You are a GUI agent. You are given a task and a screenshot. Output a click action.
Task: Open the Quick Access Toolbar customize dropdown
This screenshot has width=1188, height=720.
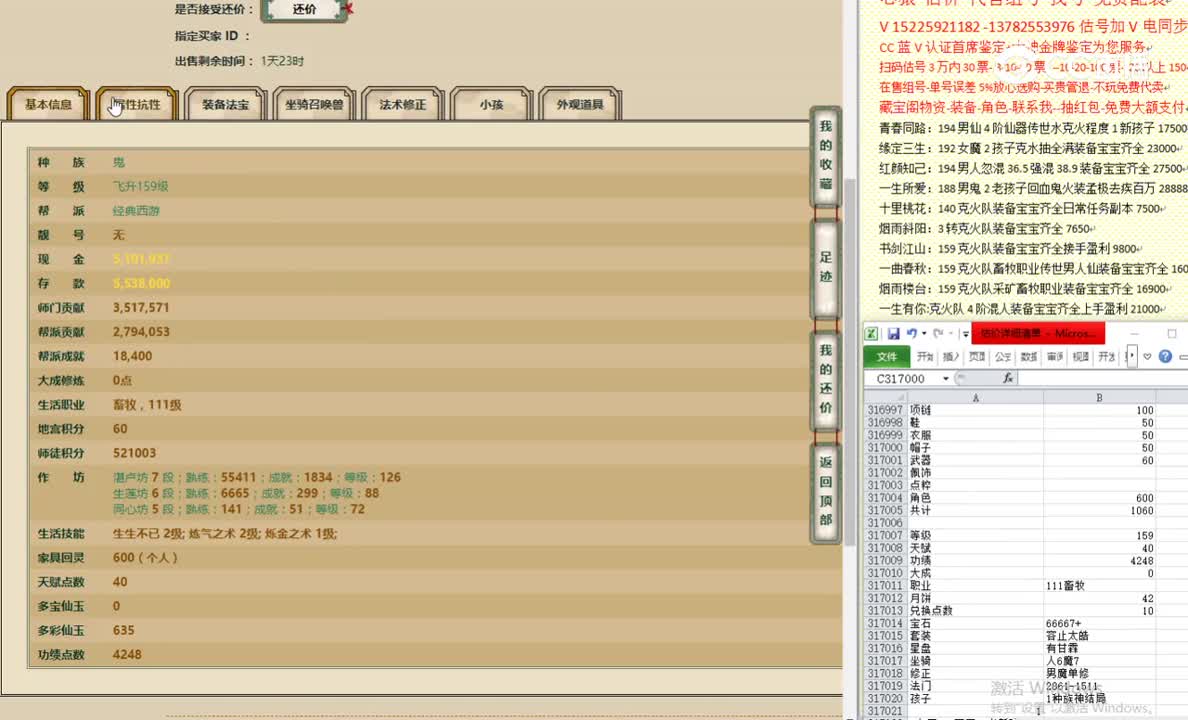966,332
